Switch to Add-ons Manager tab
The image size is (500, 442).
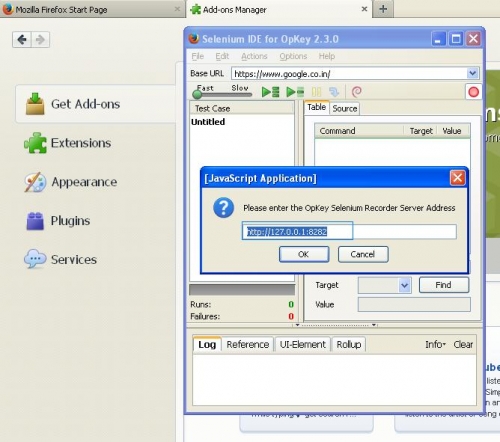tap(279, 9)
